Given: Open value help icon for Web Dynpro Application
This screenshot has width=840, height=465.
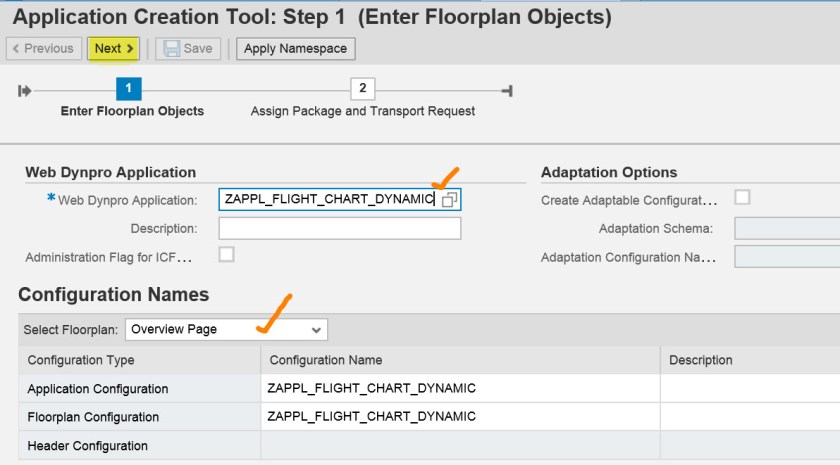Looking at the screenshot, I should 450,200.
